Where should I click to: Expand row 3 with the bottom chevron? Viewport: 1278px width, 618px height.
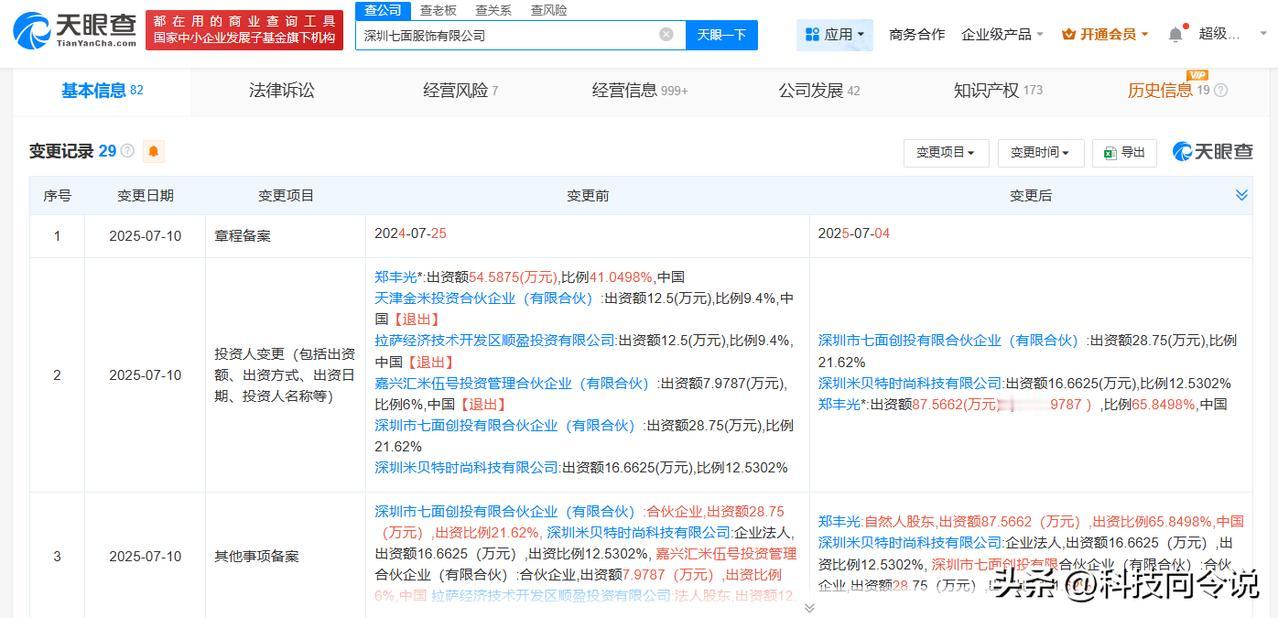point(809,607)
